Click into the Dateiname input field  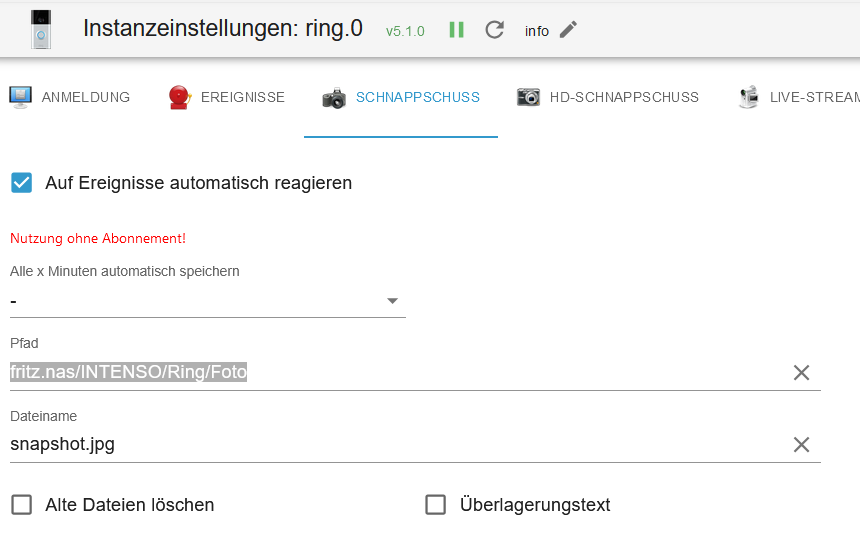tap(390, 444)
